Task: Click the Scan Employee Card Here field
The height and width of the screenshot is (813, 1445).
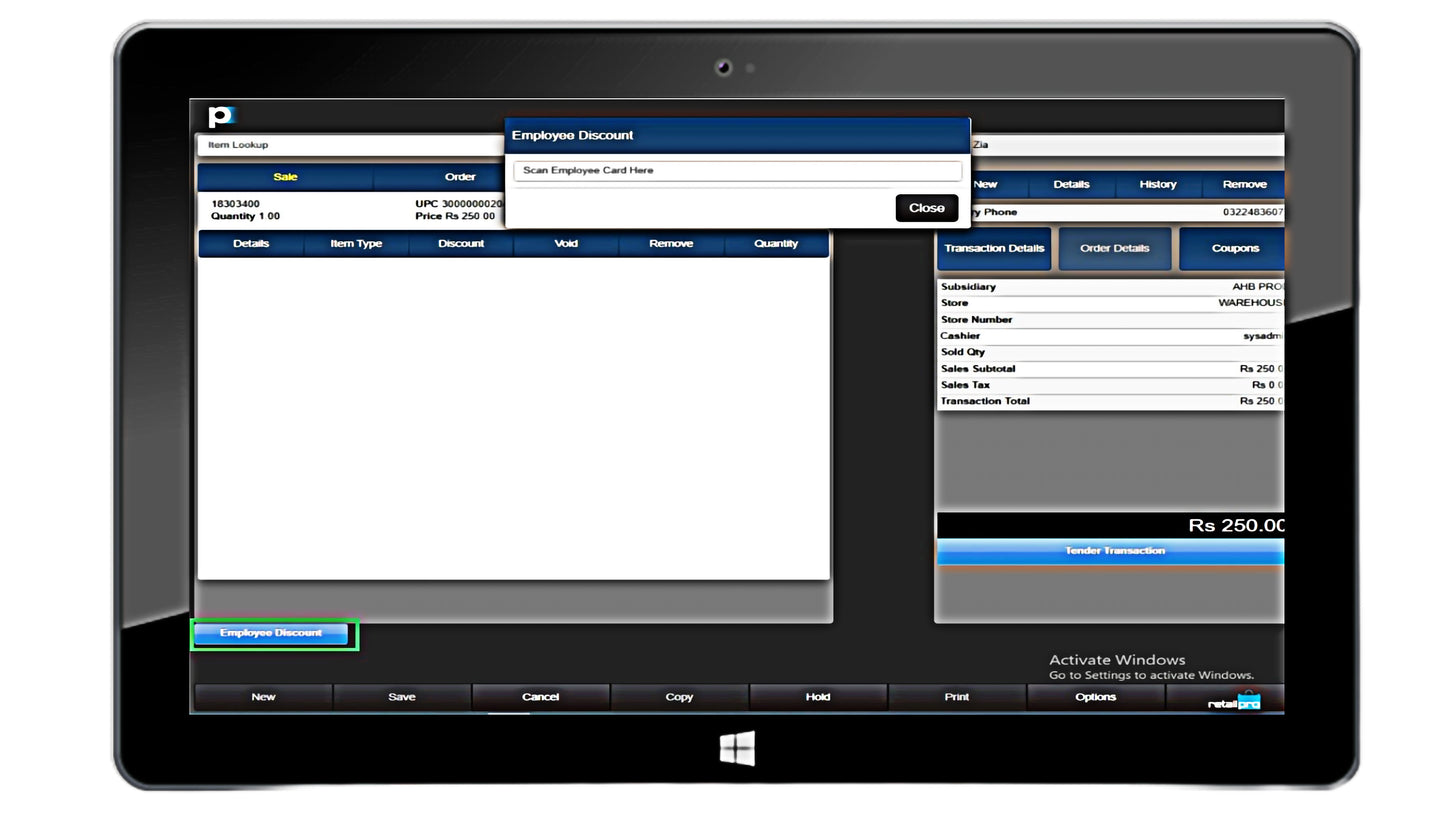Action: pyautogui.click(x=737, y=171)
